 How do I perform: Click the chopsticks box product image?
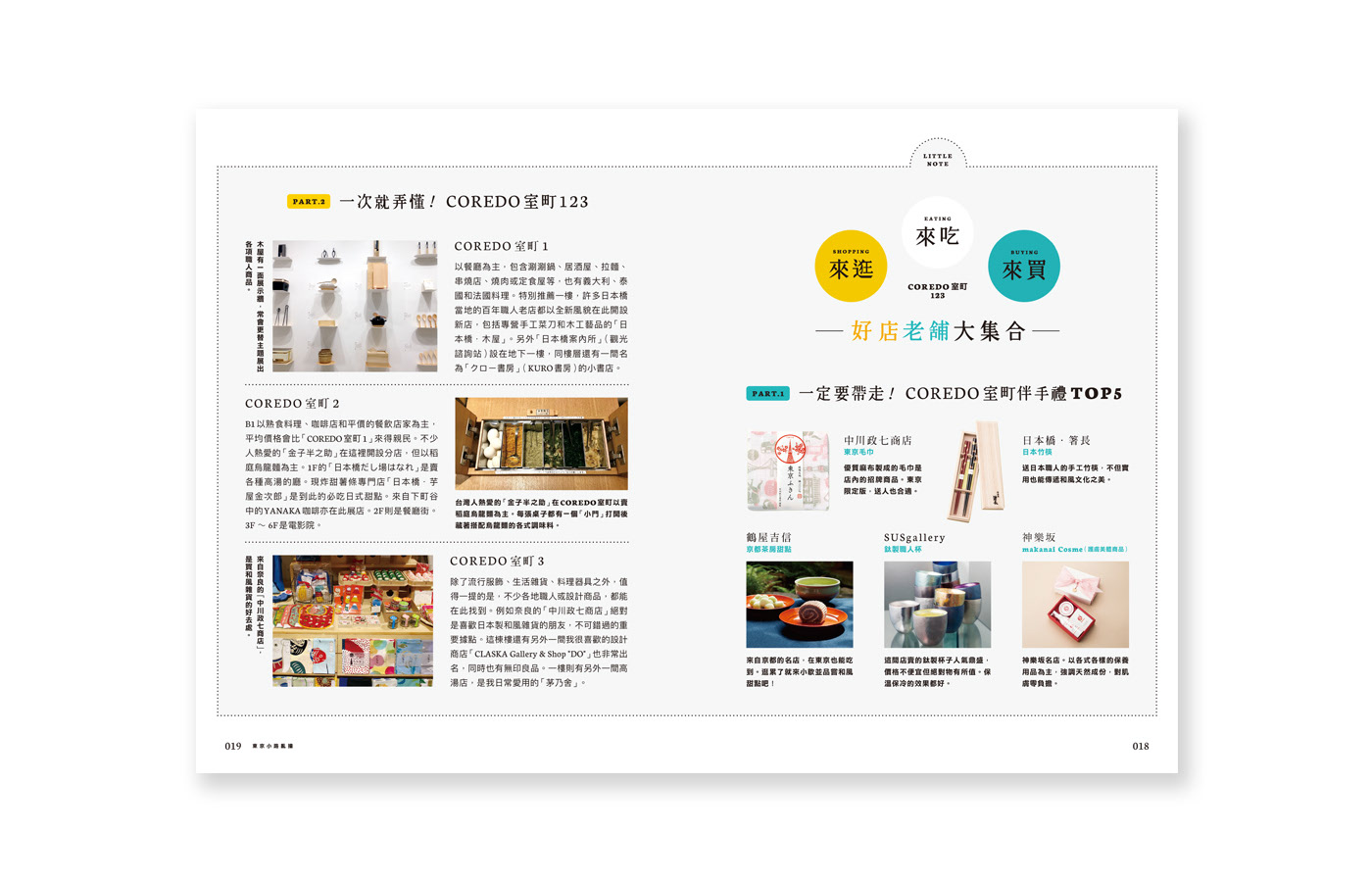(x=975, y=471)
